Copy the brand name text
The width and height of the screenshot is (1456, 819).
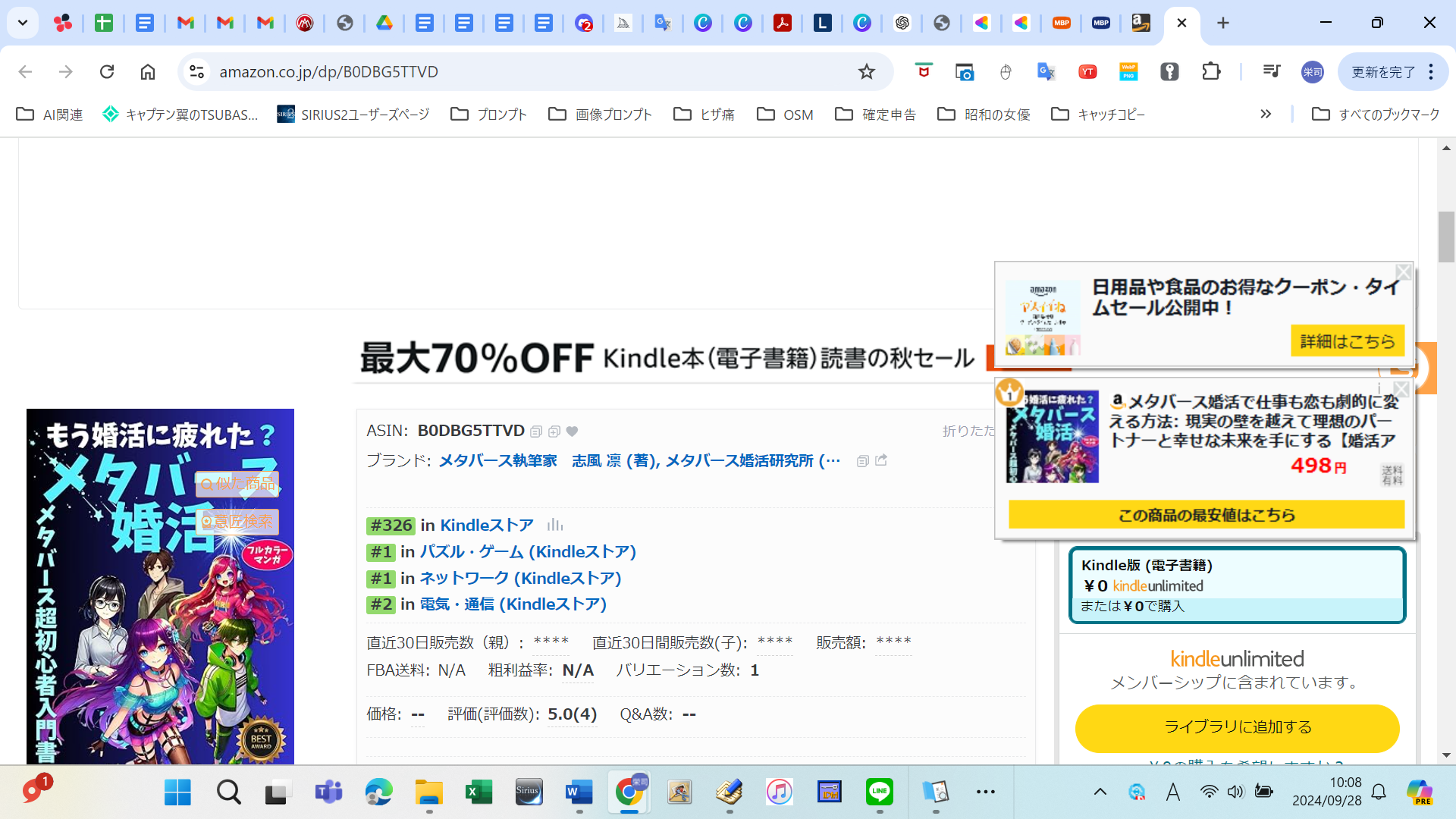coord(862,461)
